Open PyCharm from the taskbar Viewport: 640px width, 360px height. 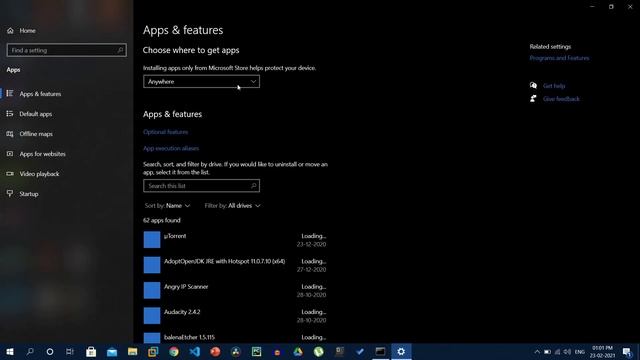[x=256, y=351]
